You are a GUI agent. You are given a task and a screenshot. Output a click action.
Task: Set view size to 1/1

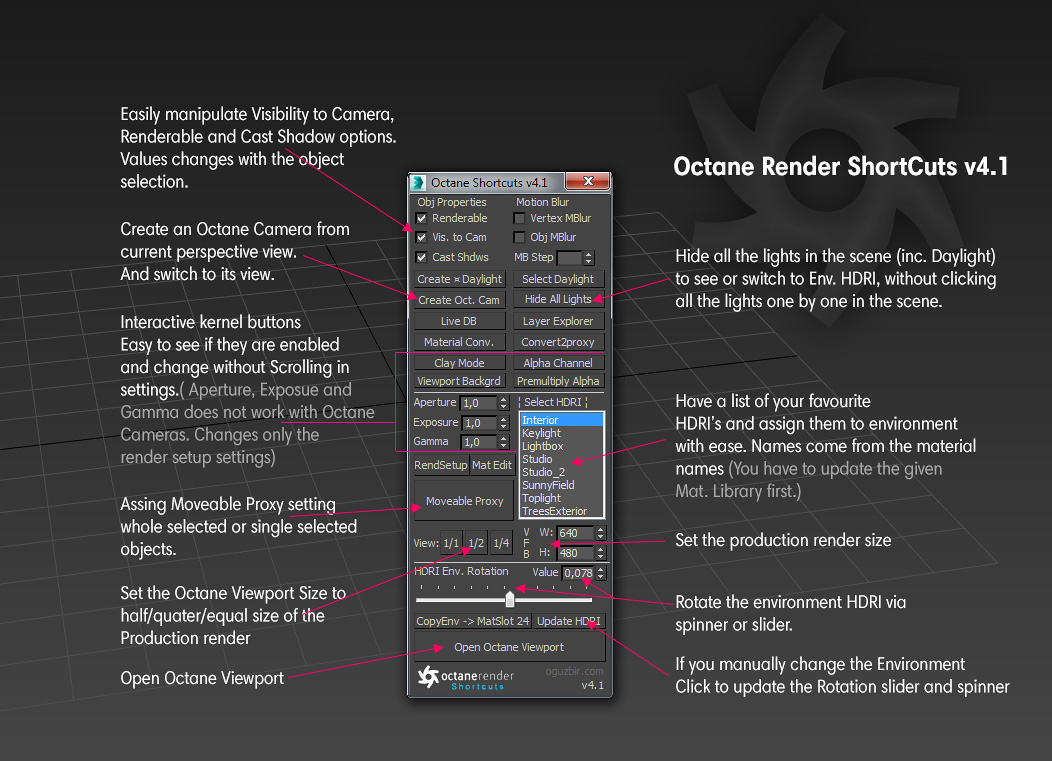[x=452, y=542]
